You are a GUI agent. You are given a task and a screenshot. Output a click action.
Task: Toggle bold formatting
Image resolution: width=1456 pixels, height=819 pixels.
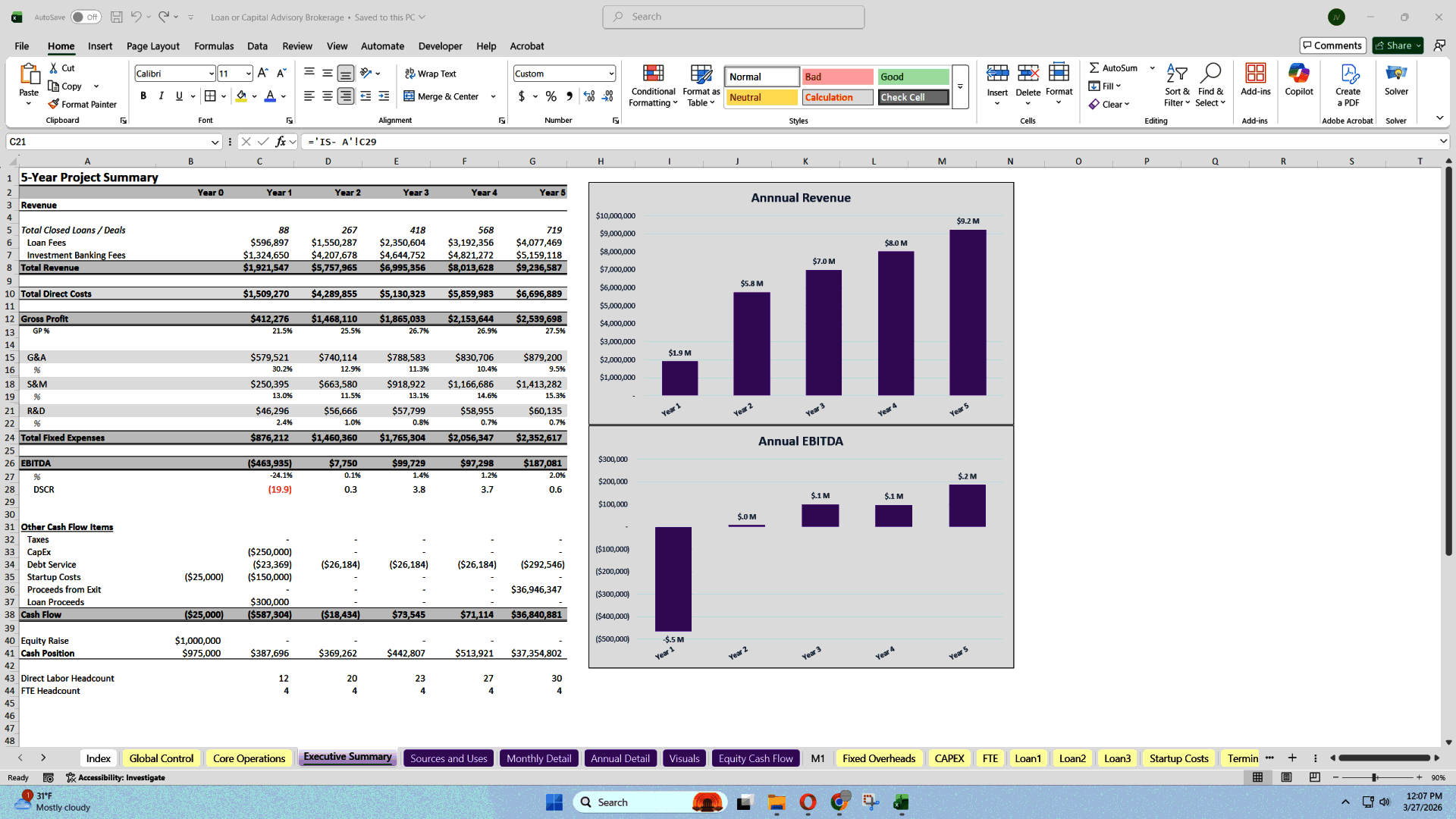(143, 96)
